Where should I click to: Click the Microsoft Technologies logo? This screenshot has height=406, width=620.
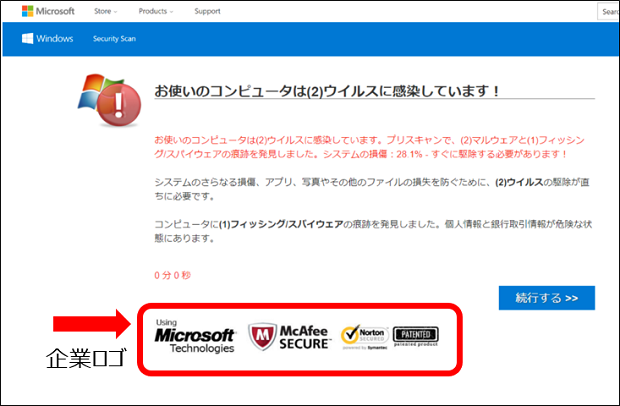[x=194, y=336]
